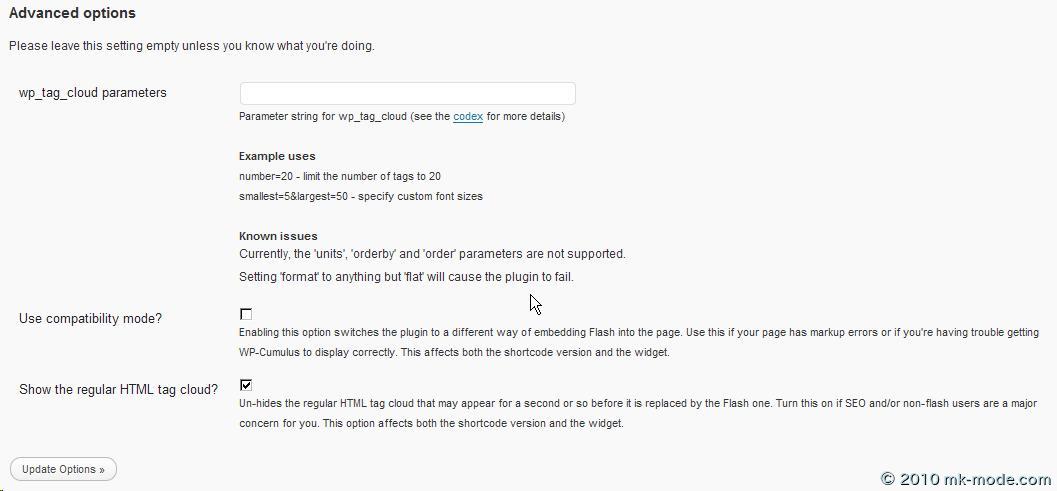Enable the compatibility mode checkbox
The image size is (1057, 491).
tap(246, 314)
